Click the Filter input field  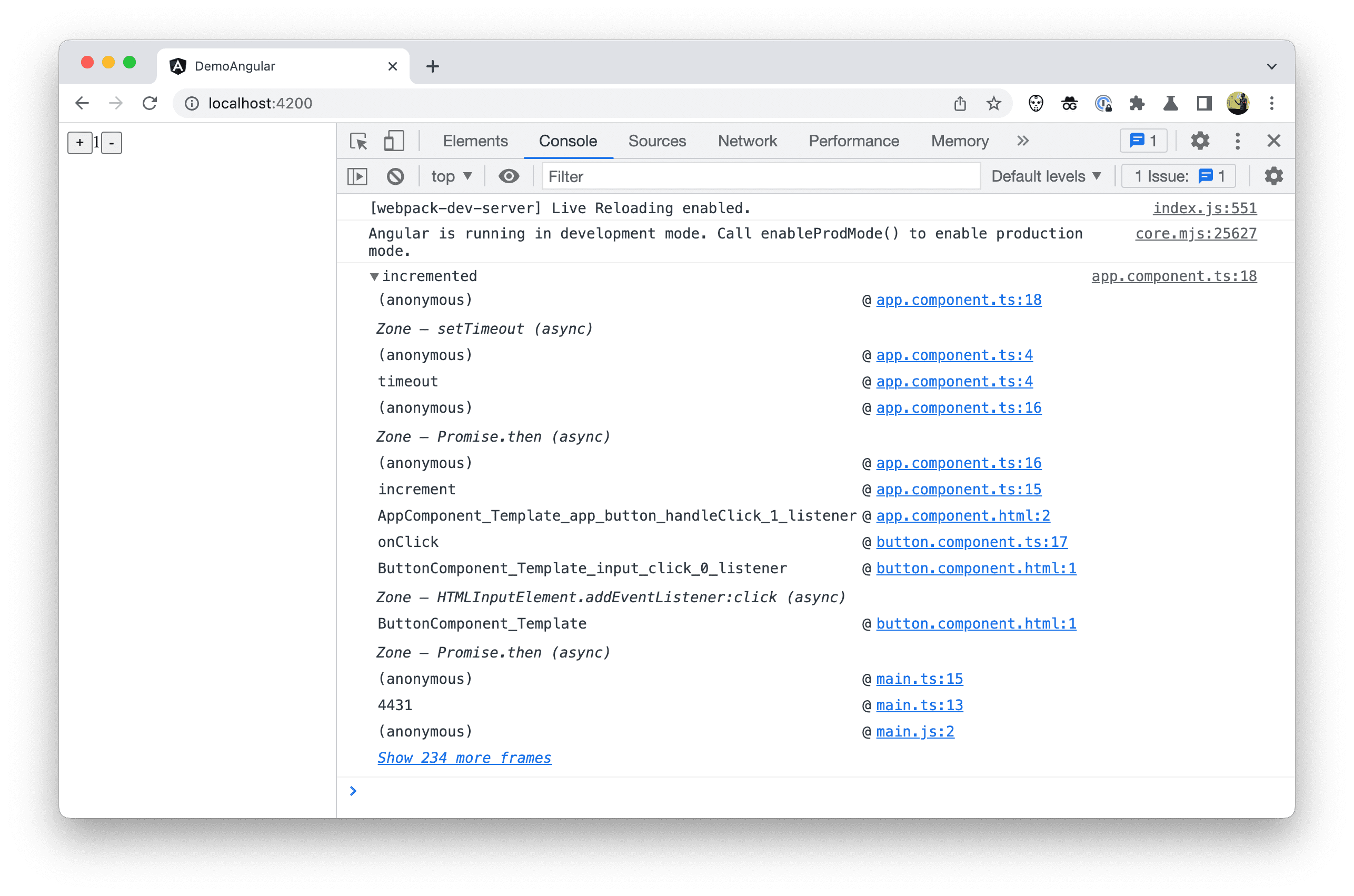[760, 177]
